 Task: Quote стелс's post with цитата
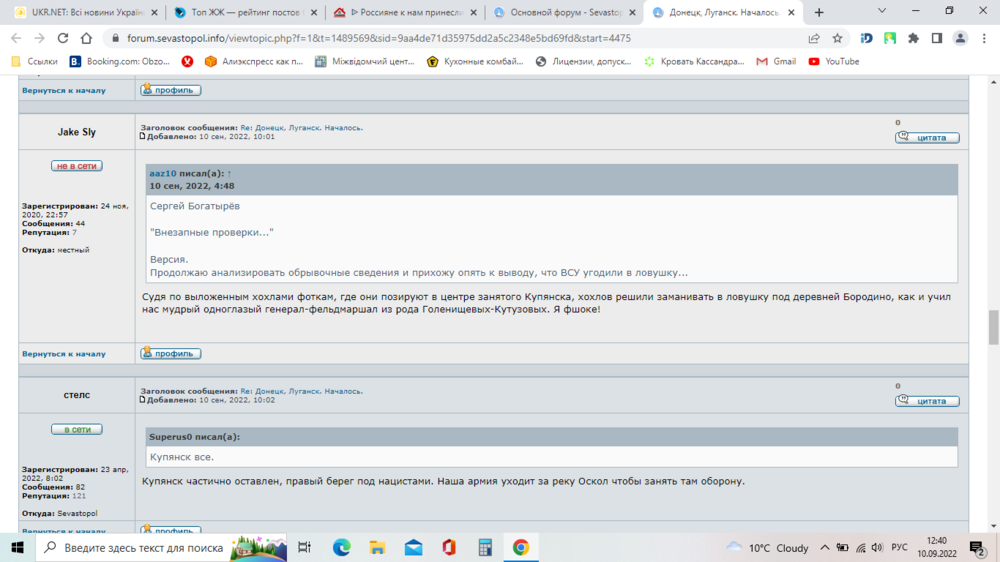pyautogui.click(x=927, y=401)
